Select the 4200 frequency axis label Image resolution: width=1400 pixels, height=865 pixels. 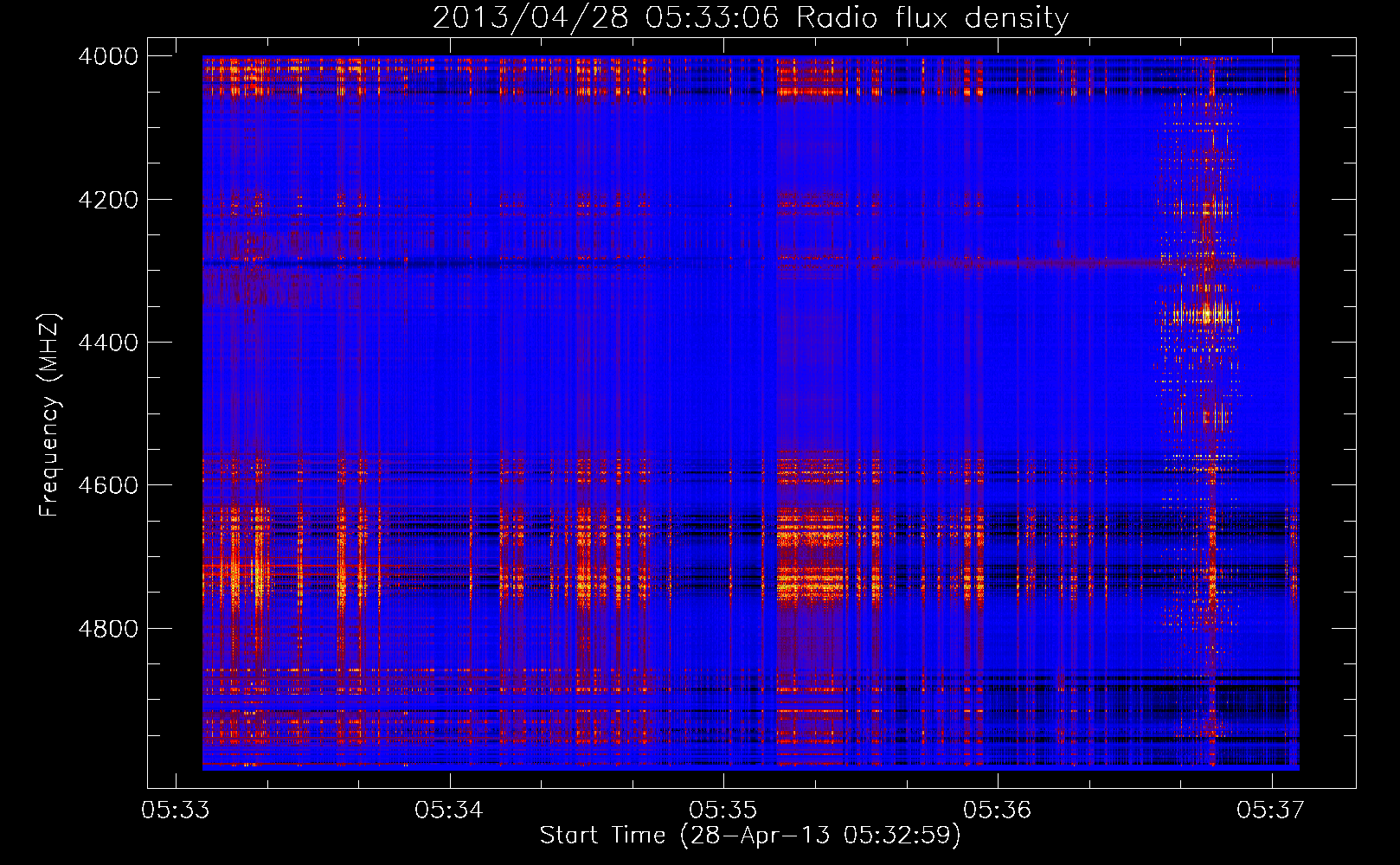(x=108, y=200)
